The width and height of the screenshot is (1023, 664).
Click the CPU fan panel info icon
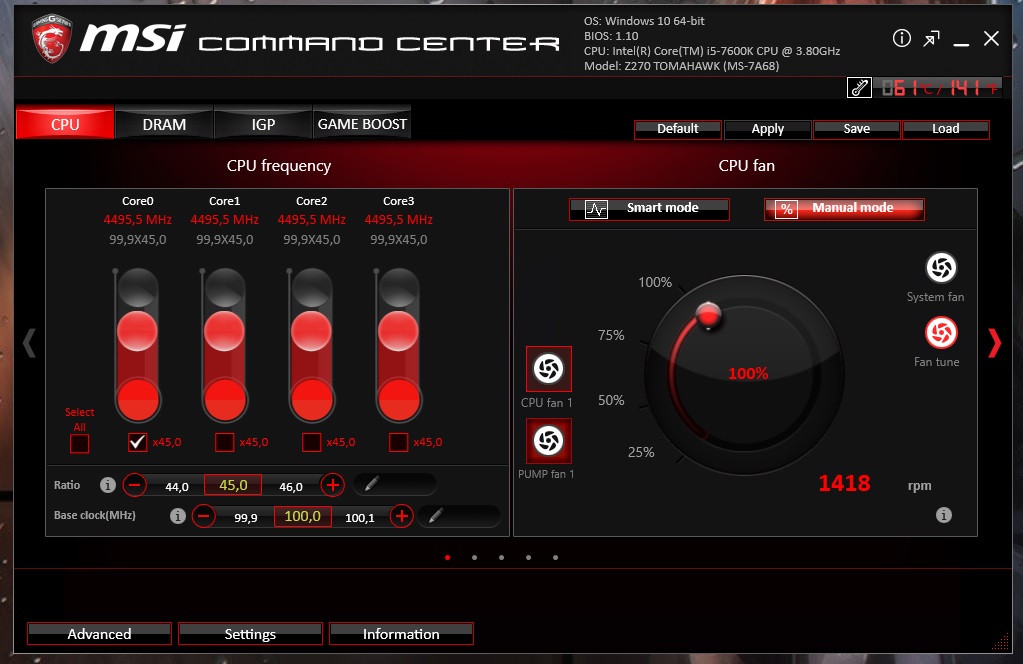943,515
